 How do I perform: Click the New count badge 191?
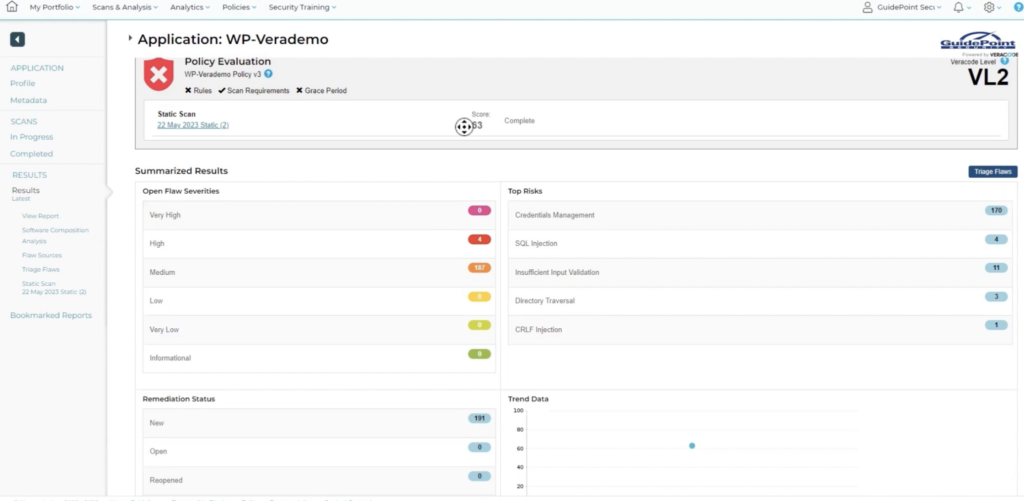click(x=479, y=419)
